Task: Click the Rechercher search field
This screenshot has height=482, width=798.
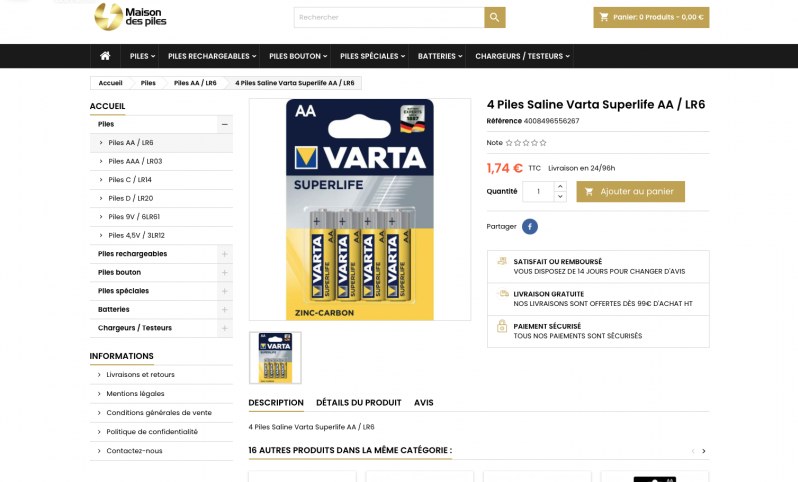Action: (x=389, y=17)
